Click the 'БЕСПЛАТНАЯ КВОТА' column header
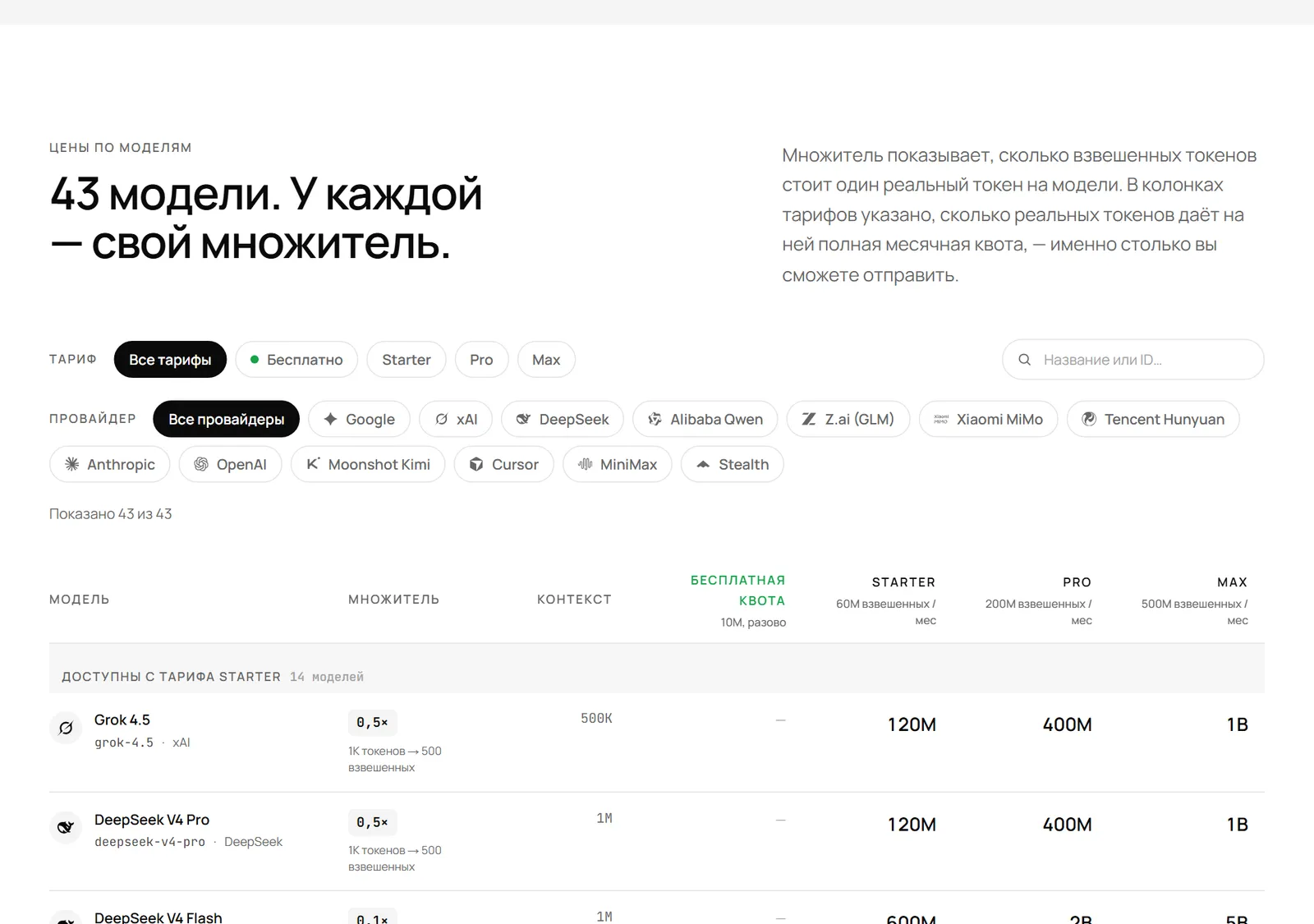The image size is (1314, 924). tap(737, 591)
